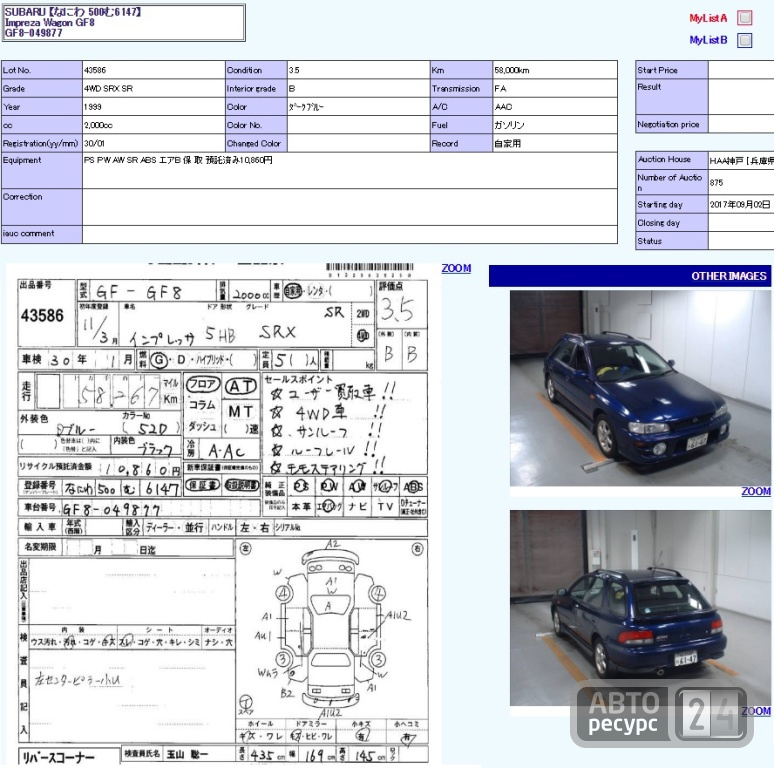This screenshot has width=774, height=768.
Task: Open the MyList A link
Action: click(x=708, y=18)
